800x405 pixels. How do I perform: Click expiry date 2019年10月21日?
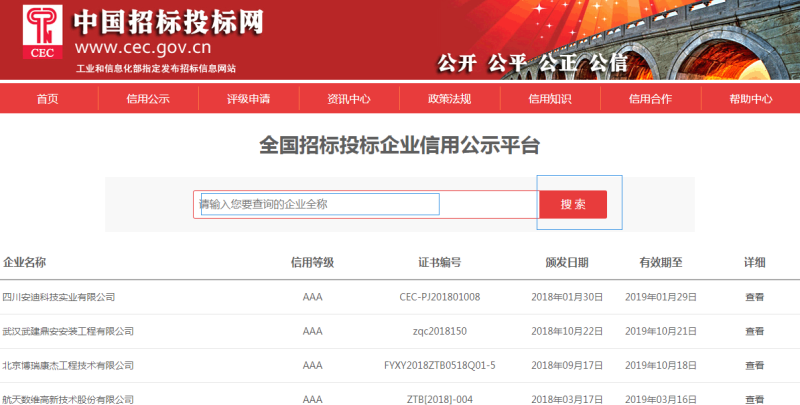[661, 331]
